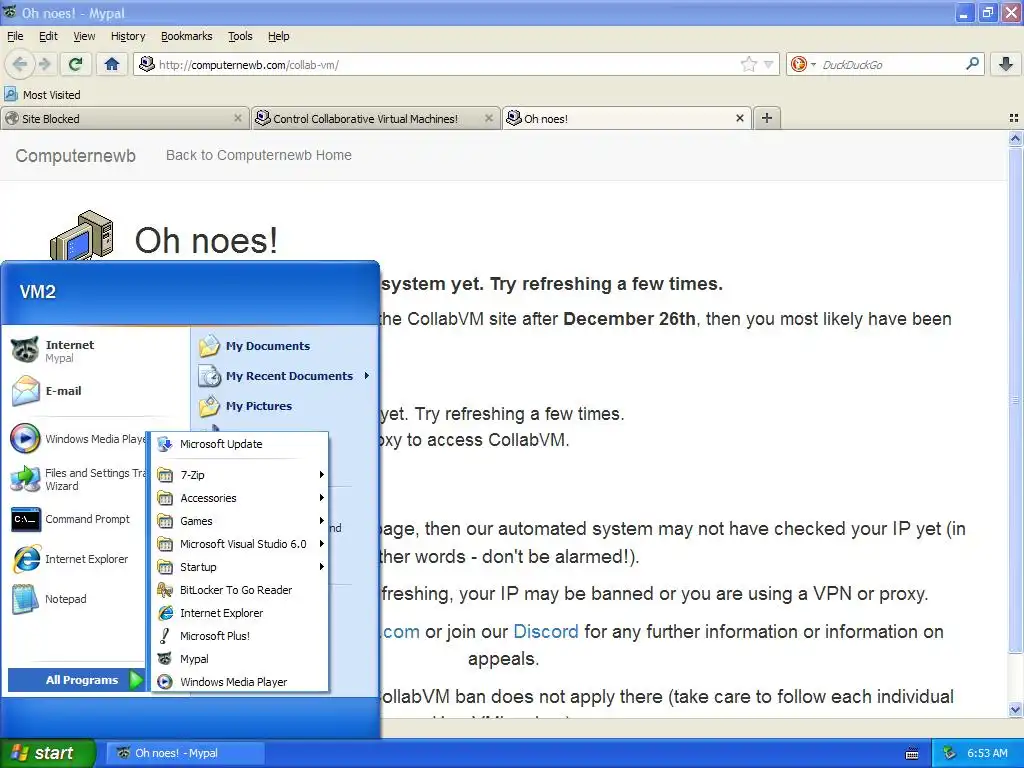Open Internet Explorer in the Start menu left pane
The height and width of the screenshot is (768, 1024).
(x=77, y=559)
